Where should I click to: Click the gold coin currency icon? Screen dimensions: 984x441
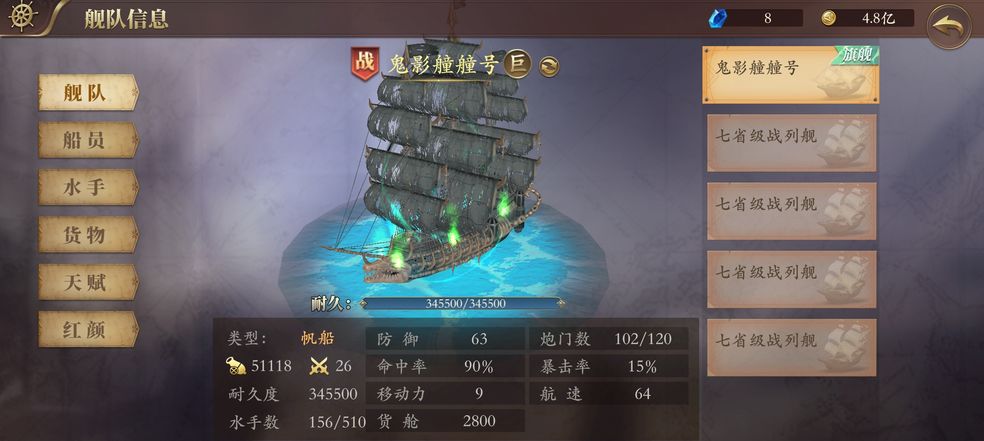click(829, 18)
